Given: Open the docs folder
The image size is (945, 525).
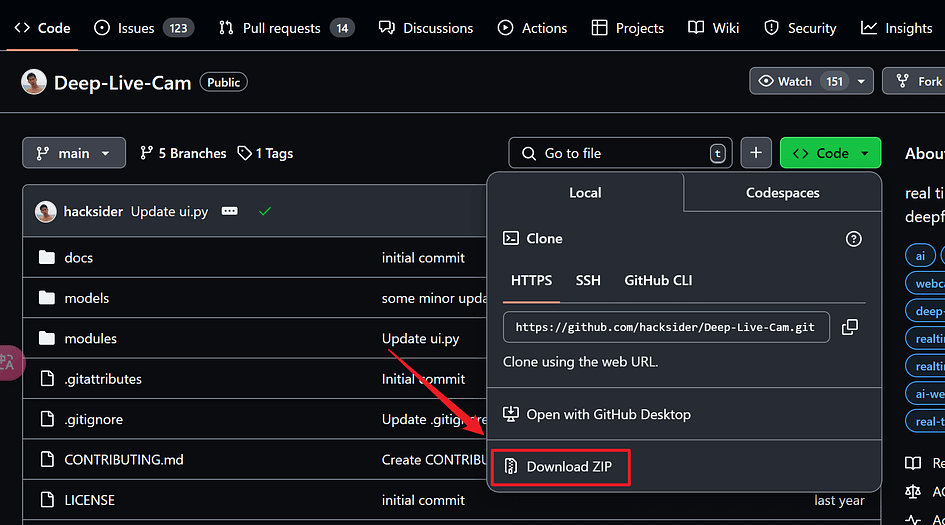Looking at the screenshot, I should tap(78, 257).
